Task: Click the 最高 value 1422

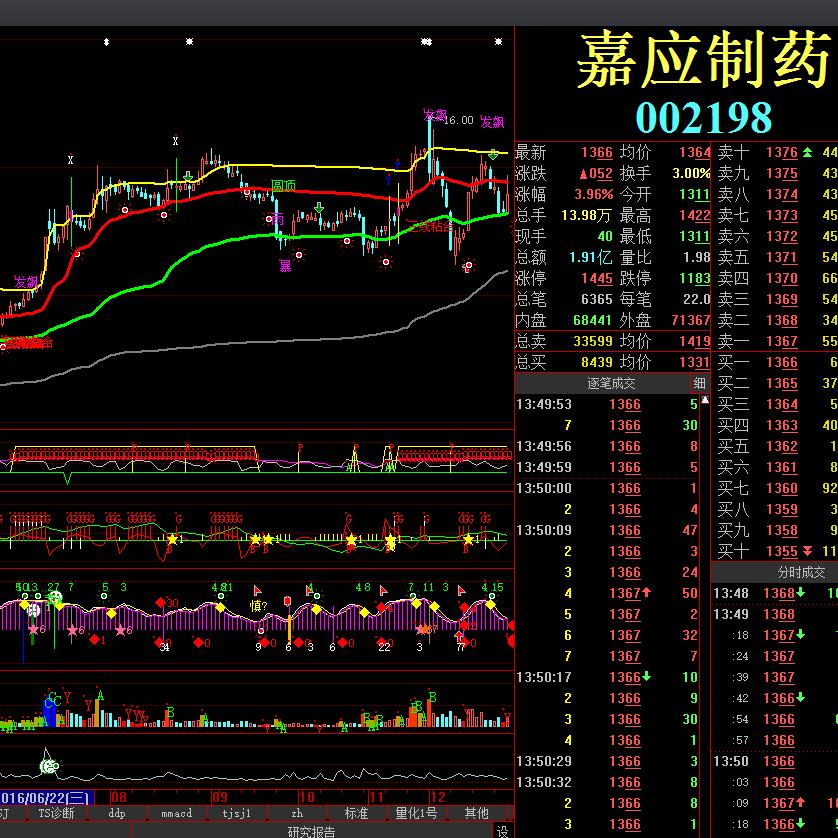Action: pyautogui.click(x=695, y=215)
